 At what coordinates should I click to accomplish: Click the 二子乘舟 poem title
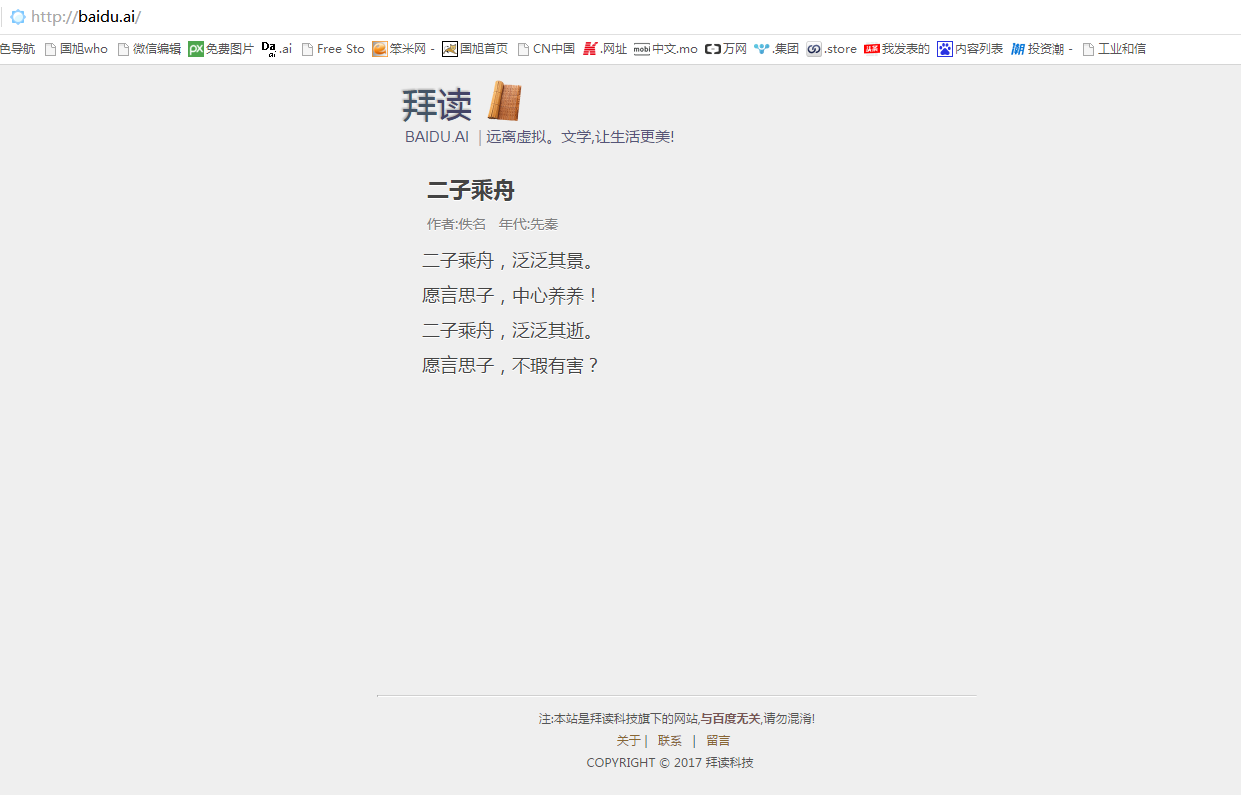click(x=471, y=190)
